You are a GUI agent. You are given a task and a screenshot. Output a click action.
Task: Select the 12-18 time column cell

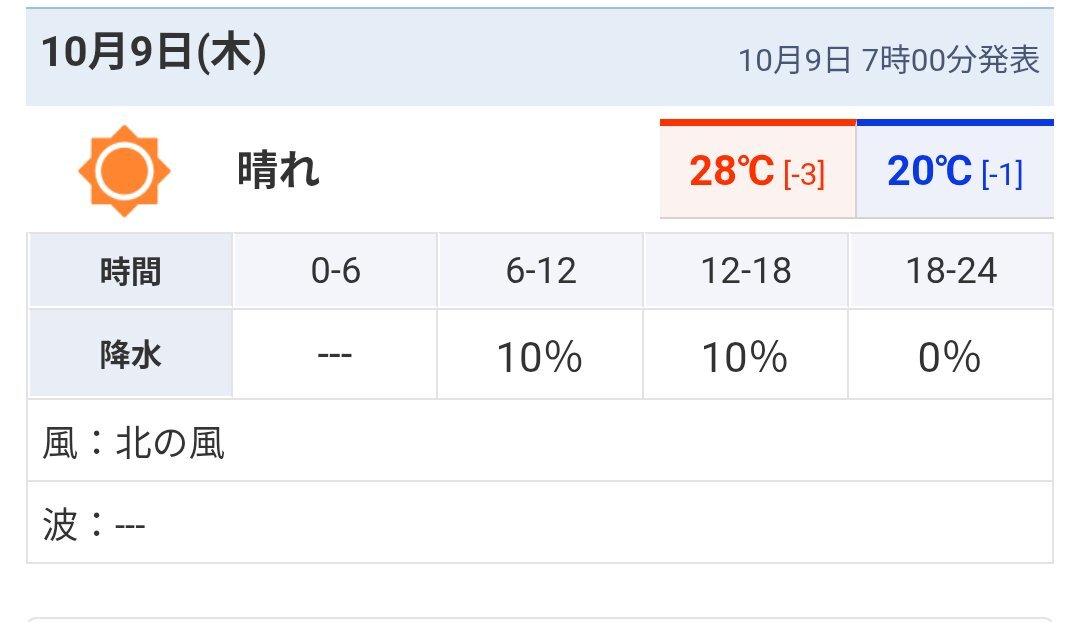746,271
